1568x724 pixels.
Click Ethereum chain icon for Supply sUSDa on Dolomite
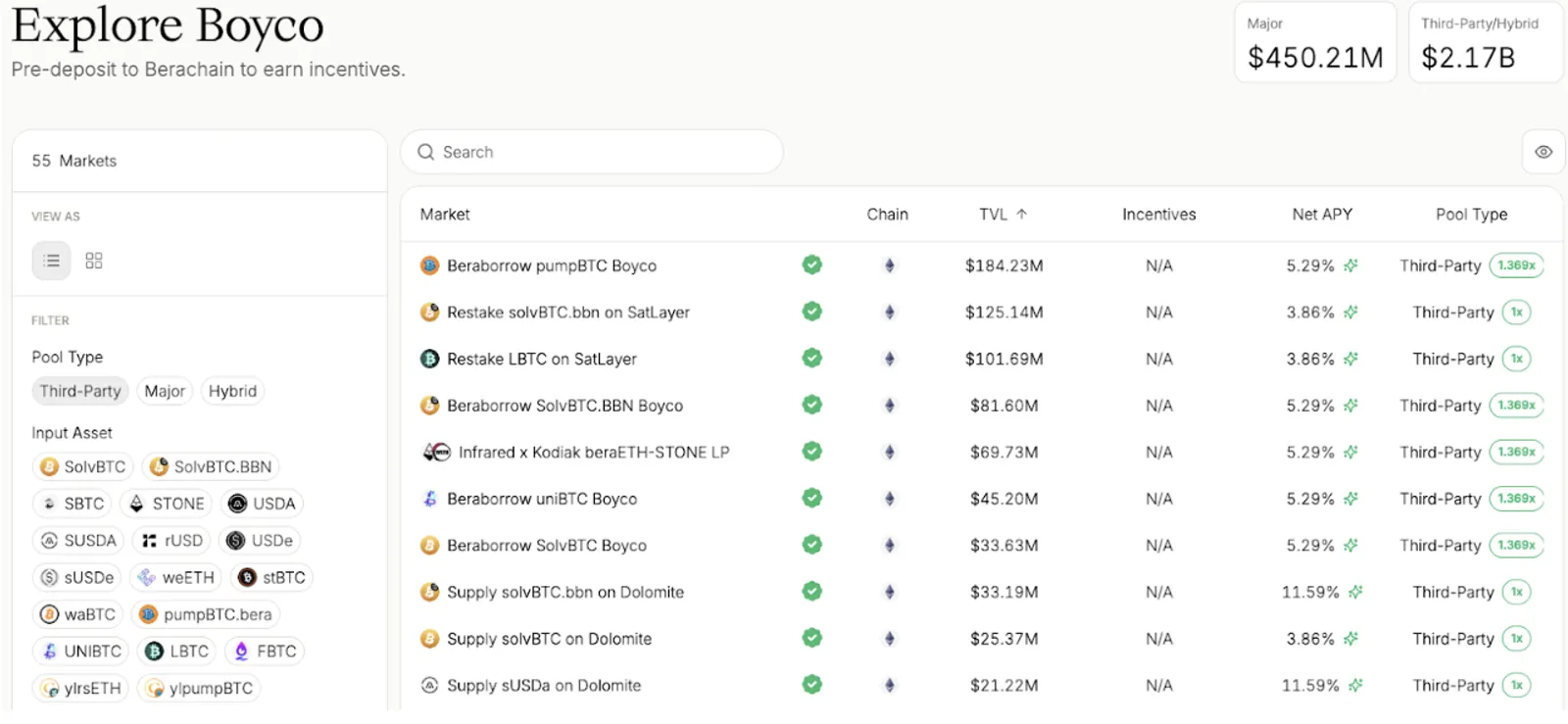890,686
